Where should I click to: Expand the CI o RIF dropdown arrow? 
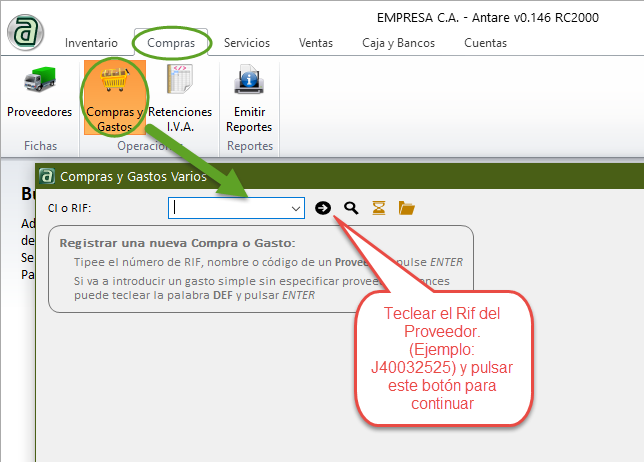click(295, 208)
